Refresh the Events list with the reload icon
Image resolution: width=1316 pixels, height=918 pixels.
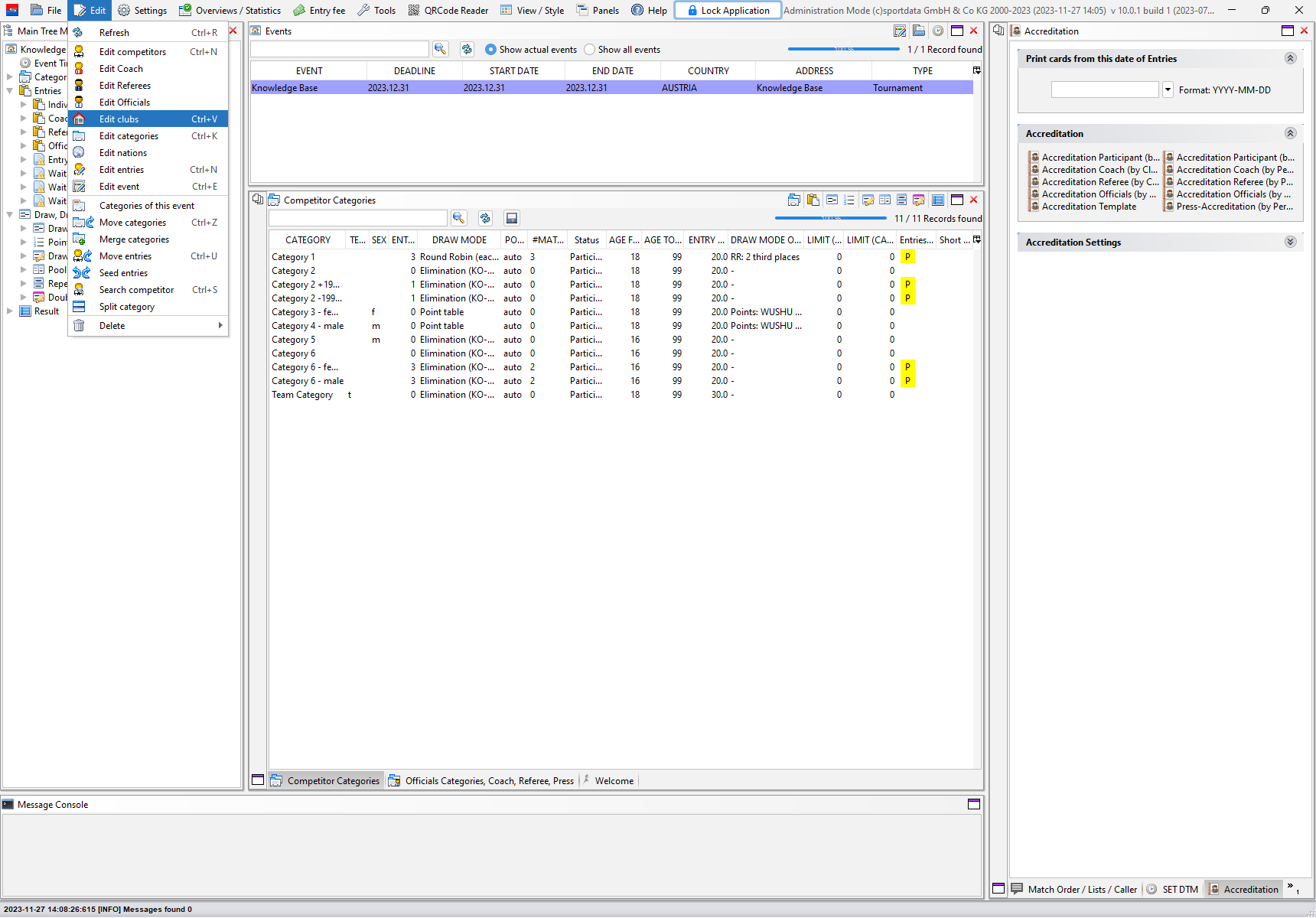point(467,49)
